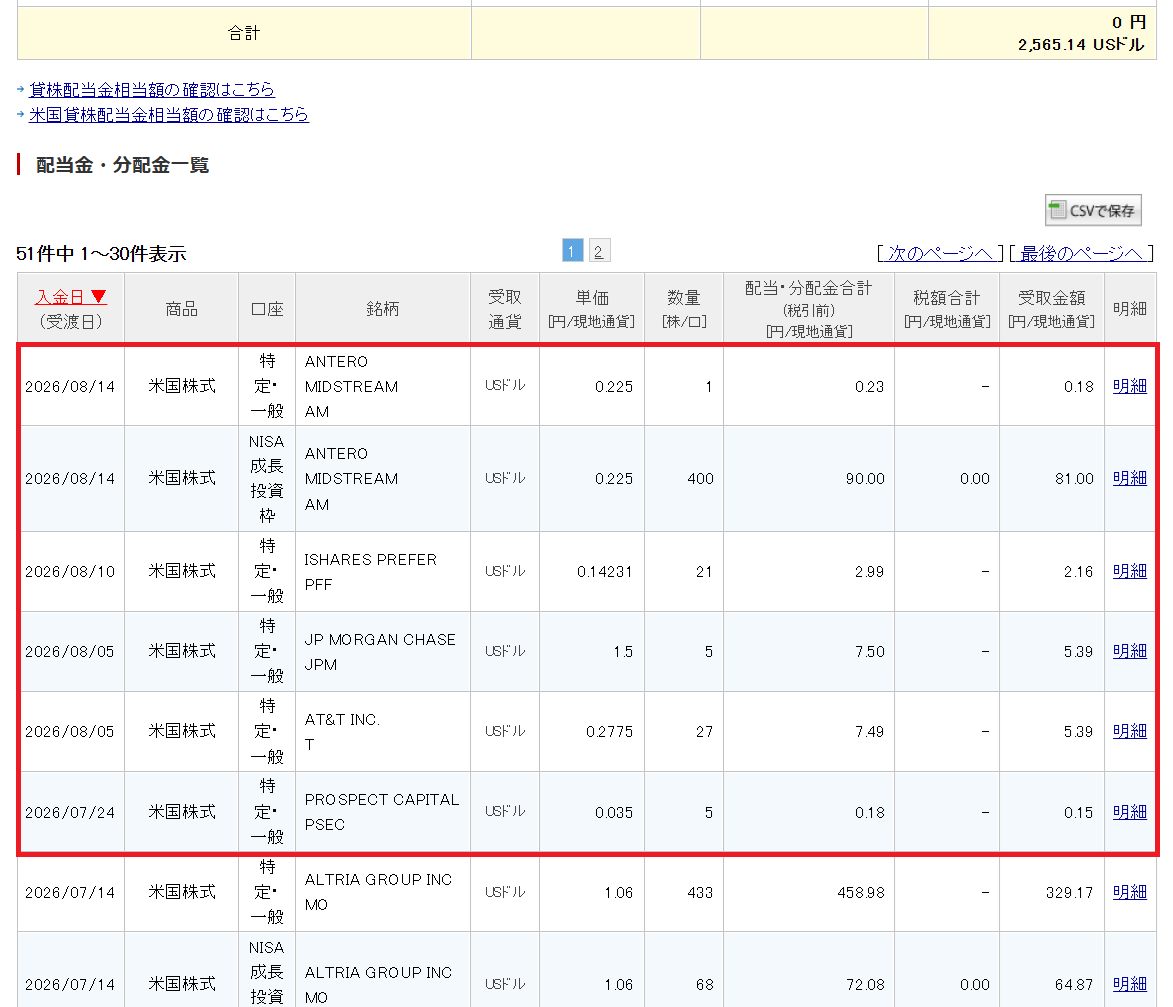
Task: Select the JP MORGAN CHASE JPM cell
Action: [x=383, y=652]
